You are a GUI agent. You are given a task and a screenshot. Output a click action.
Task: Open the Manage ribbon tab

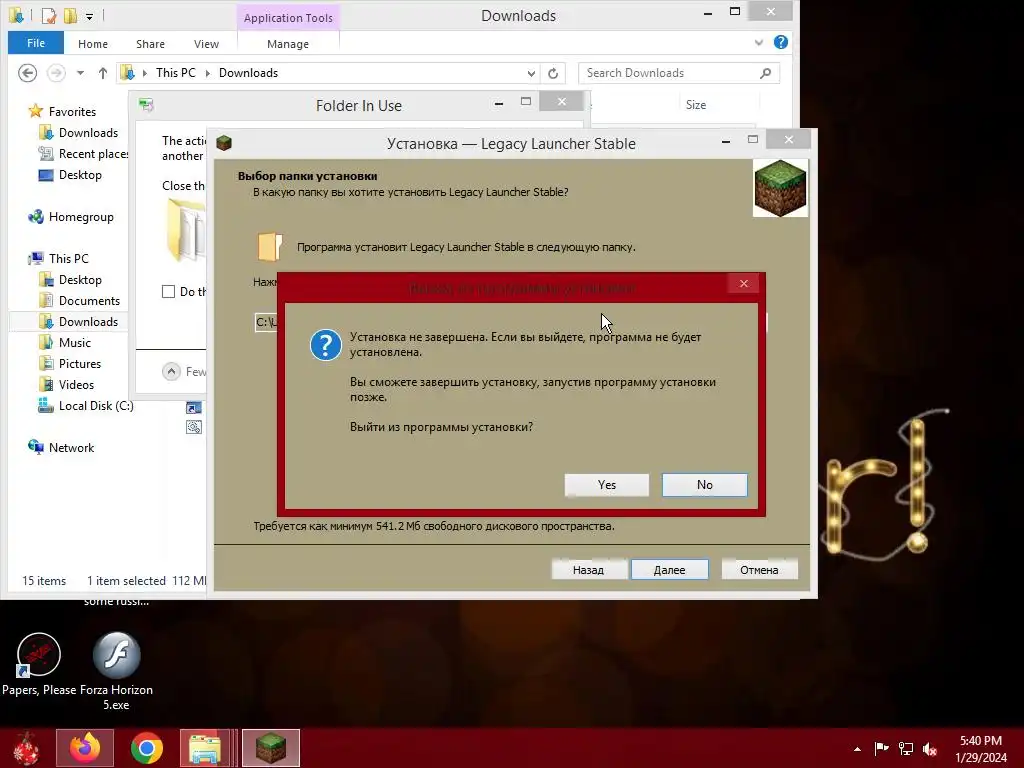click(x=288, y=44)
